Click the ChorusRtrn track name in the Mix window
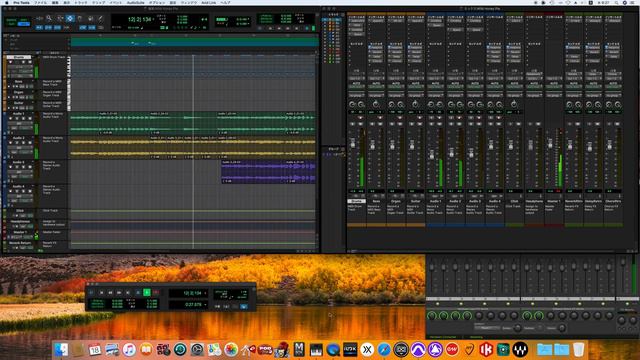640x360 pixels. coord(613,201)
